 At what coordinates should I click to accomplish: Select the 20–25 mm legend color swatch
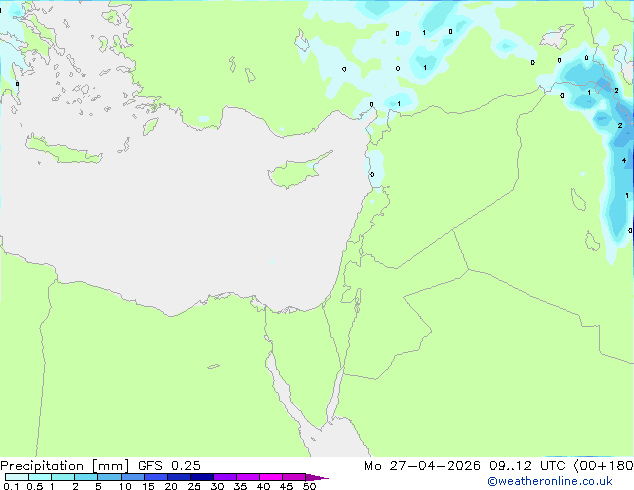click(178, 477)
